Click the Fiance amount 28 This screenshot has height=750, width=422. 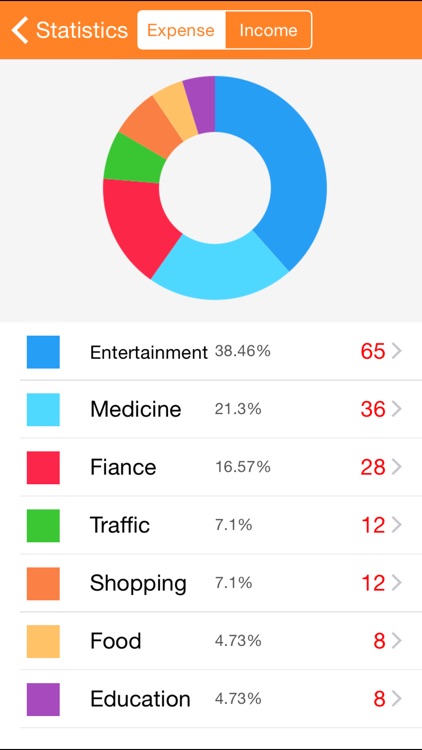373,467
